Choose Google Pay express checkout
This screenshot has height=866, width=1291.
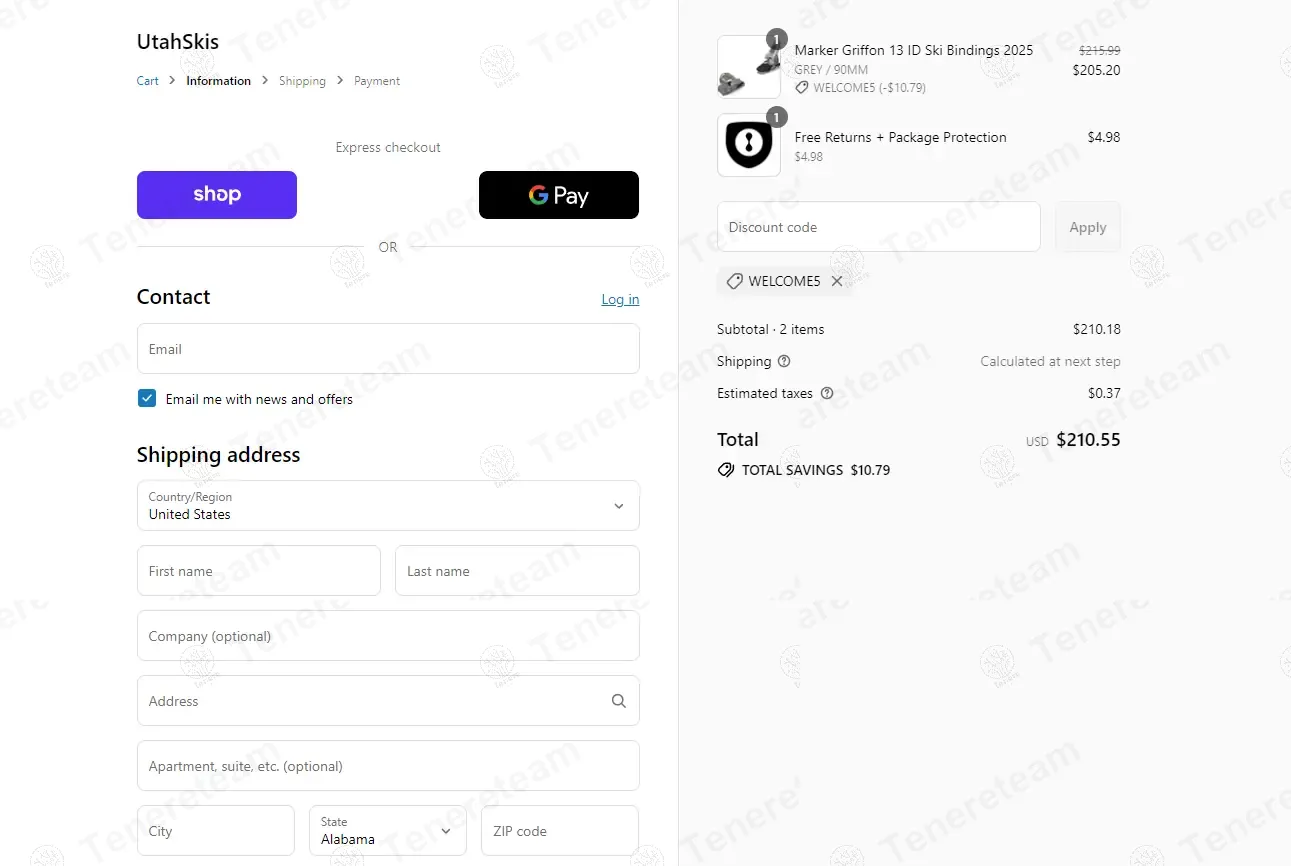[559, 195]
